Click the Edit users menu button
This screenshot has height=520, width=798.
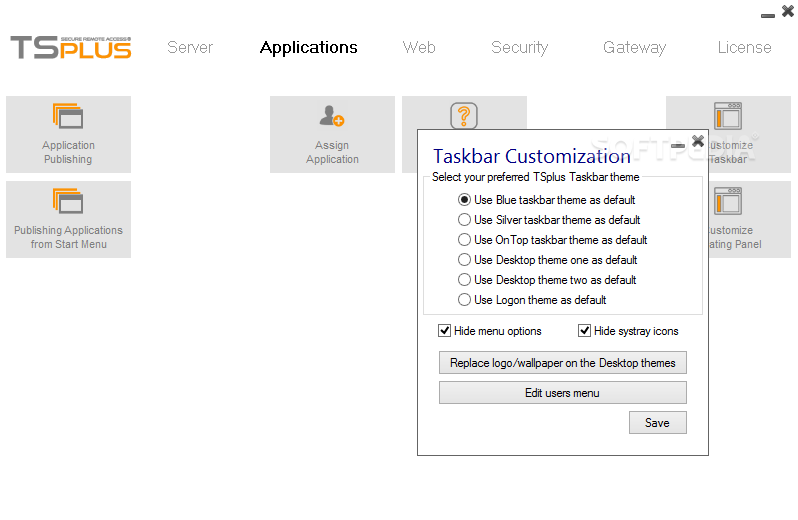pyautogui.click(x=563, y=393)
